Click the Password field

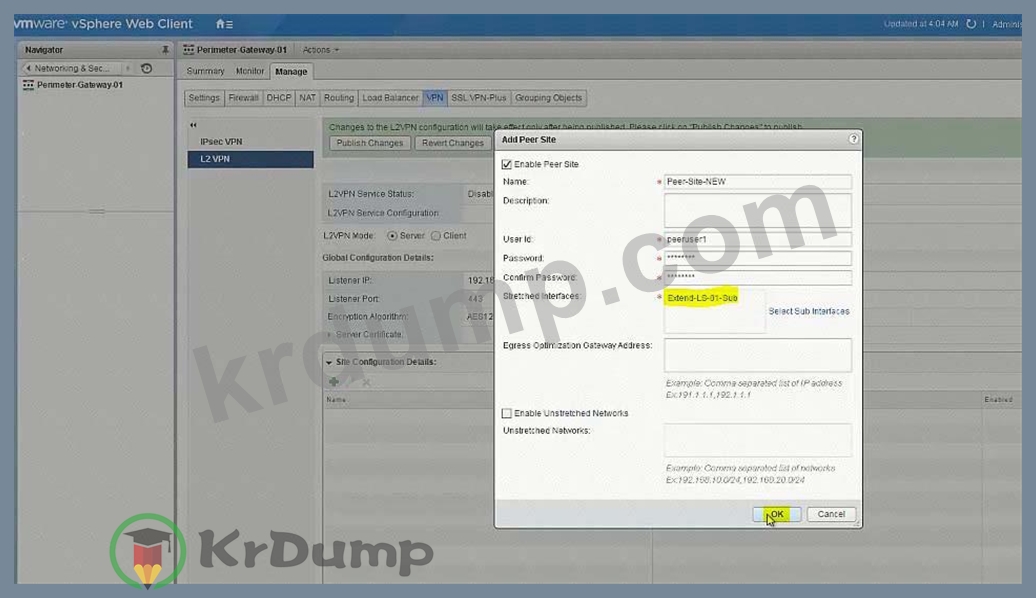[757, 258]
